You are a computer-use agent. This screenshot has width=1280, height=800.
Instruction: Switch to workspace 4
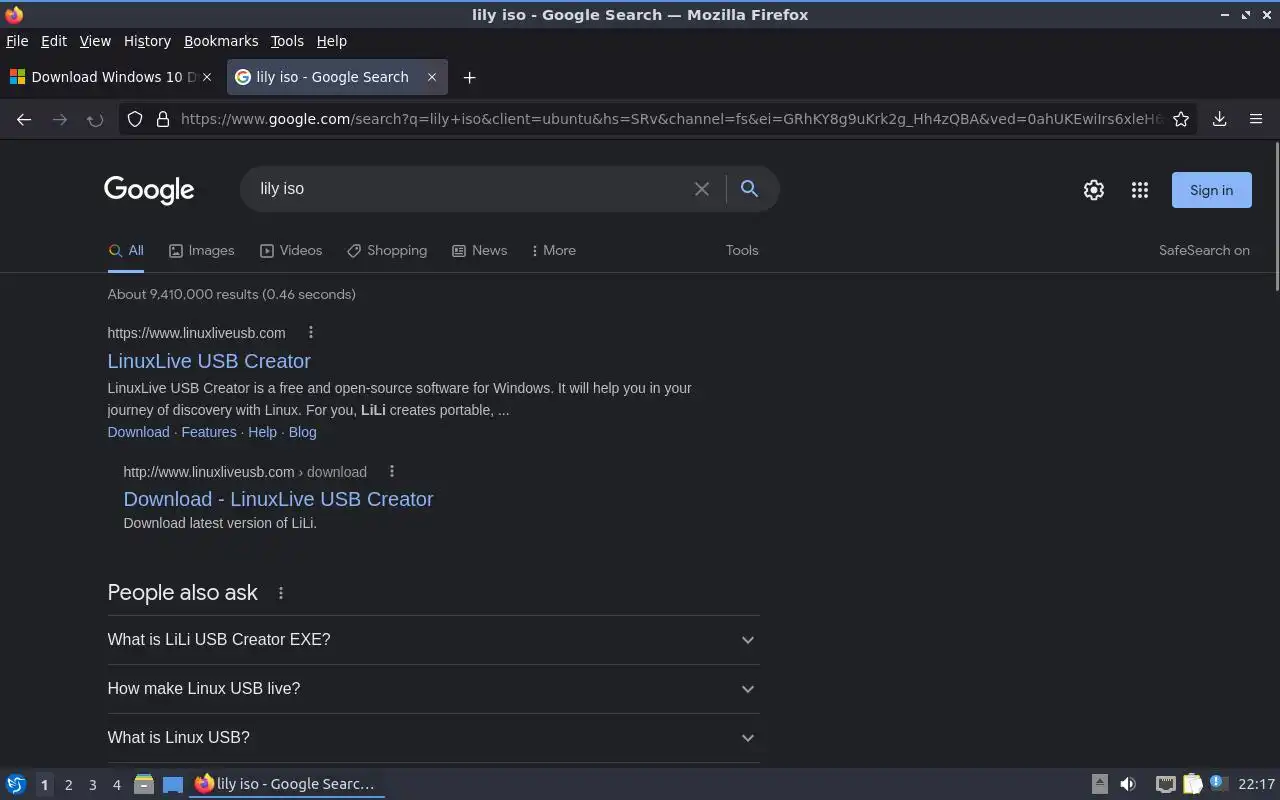[116, 785]
